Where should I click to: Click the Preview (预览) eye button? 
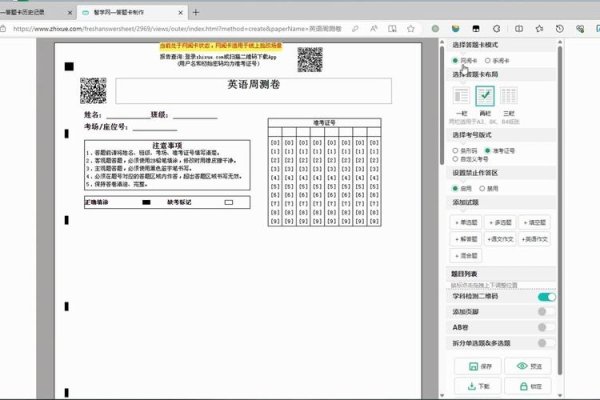tap(528, 366)
